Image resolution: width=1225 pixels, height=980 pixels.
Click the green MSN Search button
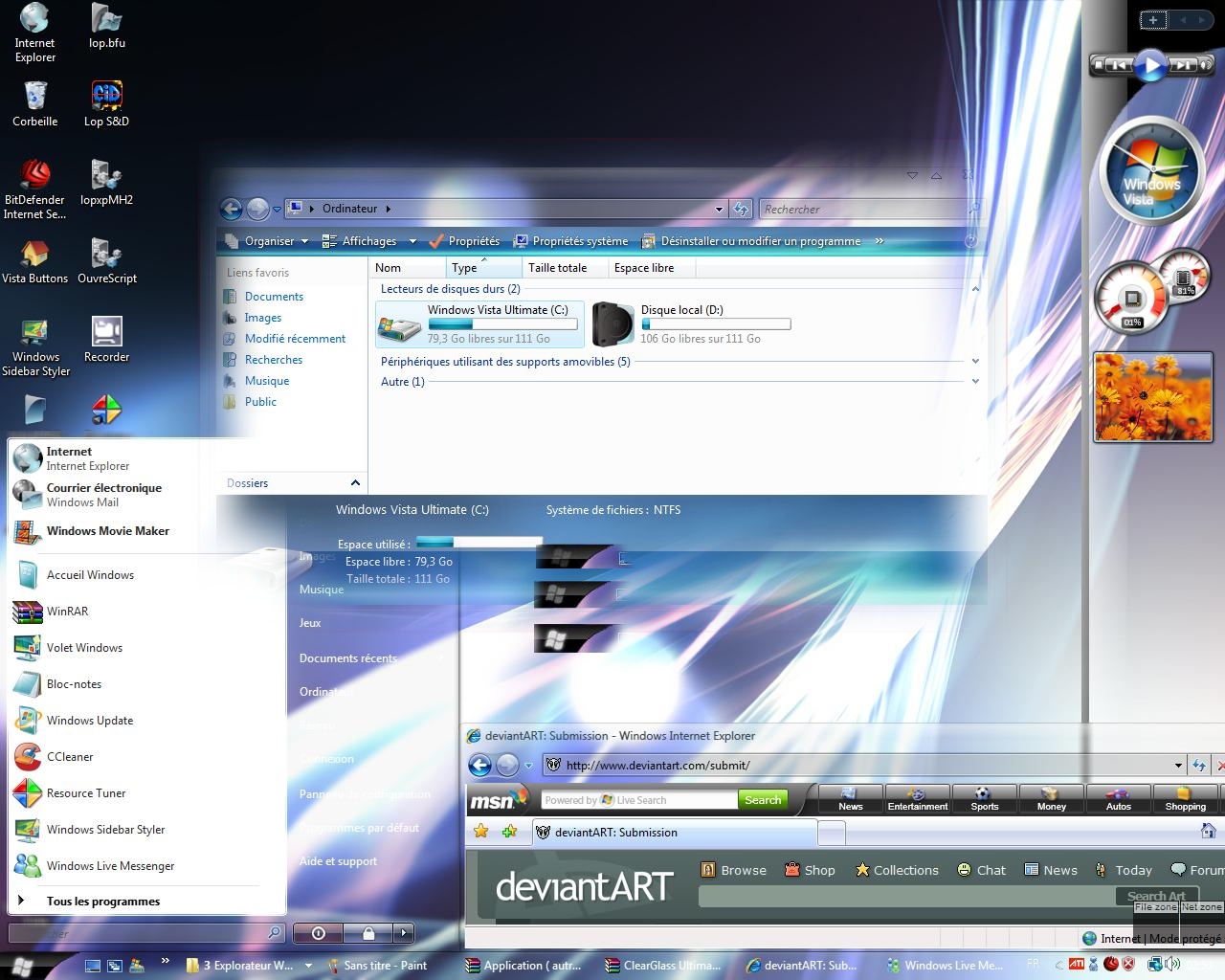[763, 800]
